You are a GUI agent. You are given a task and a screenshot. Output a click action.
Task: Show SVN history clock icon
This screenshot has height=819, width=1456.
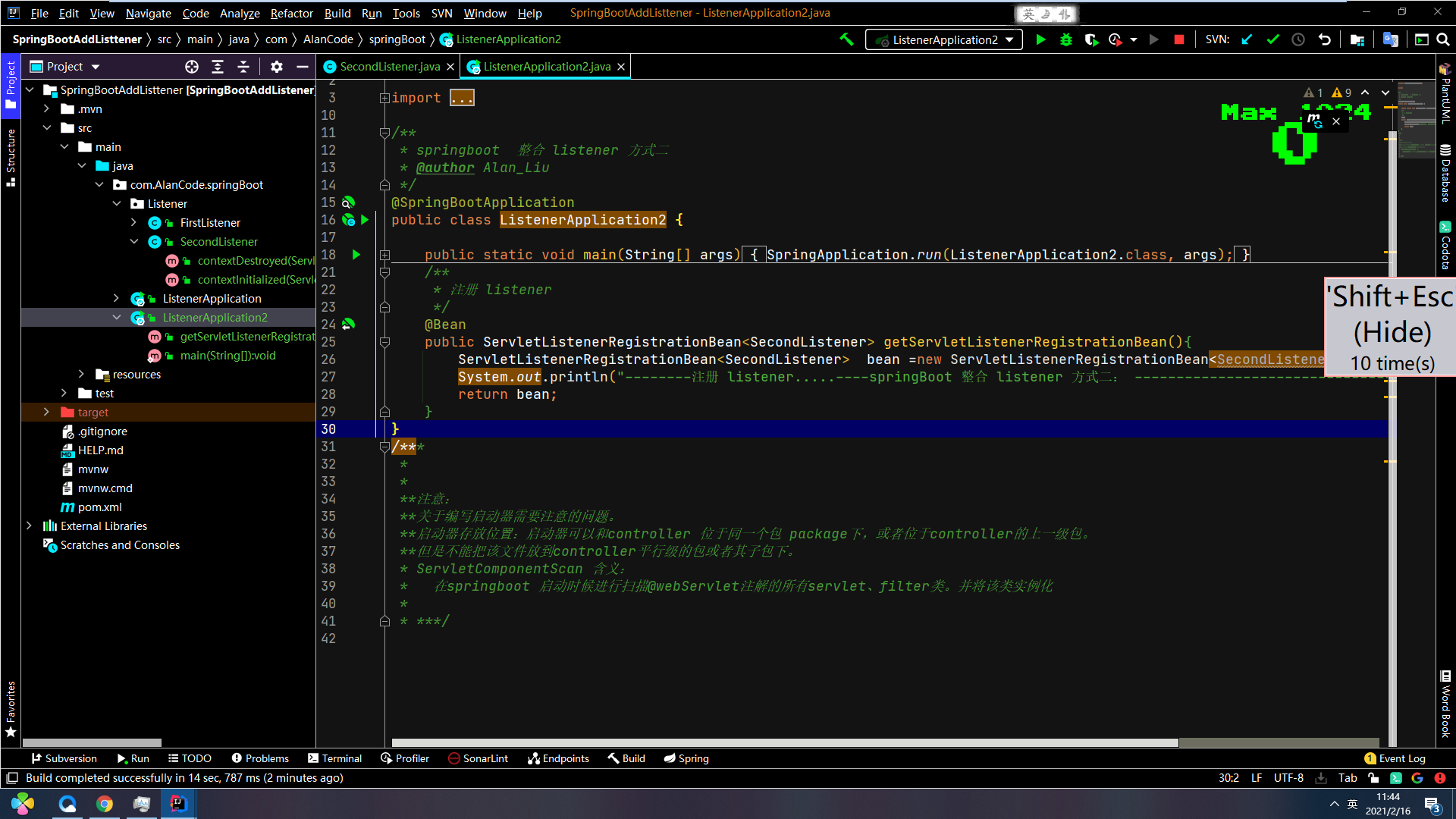coord(1298,39)
